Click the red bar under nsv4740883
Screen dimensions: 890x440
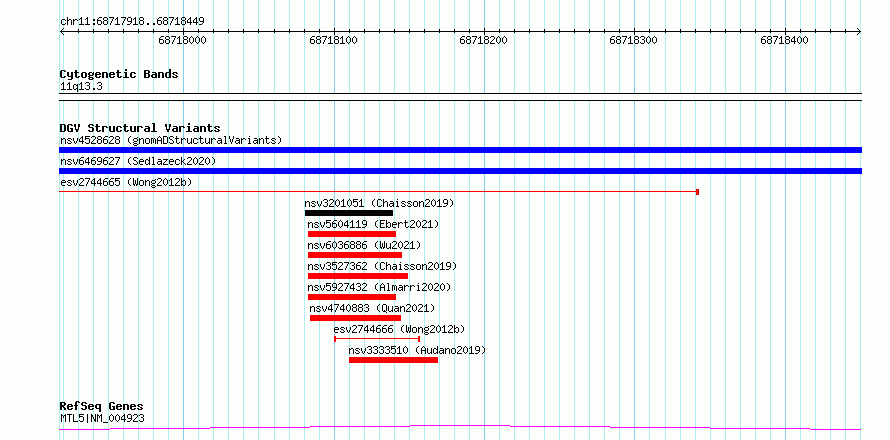(x=355, y=318)
